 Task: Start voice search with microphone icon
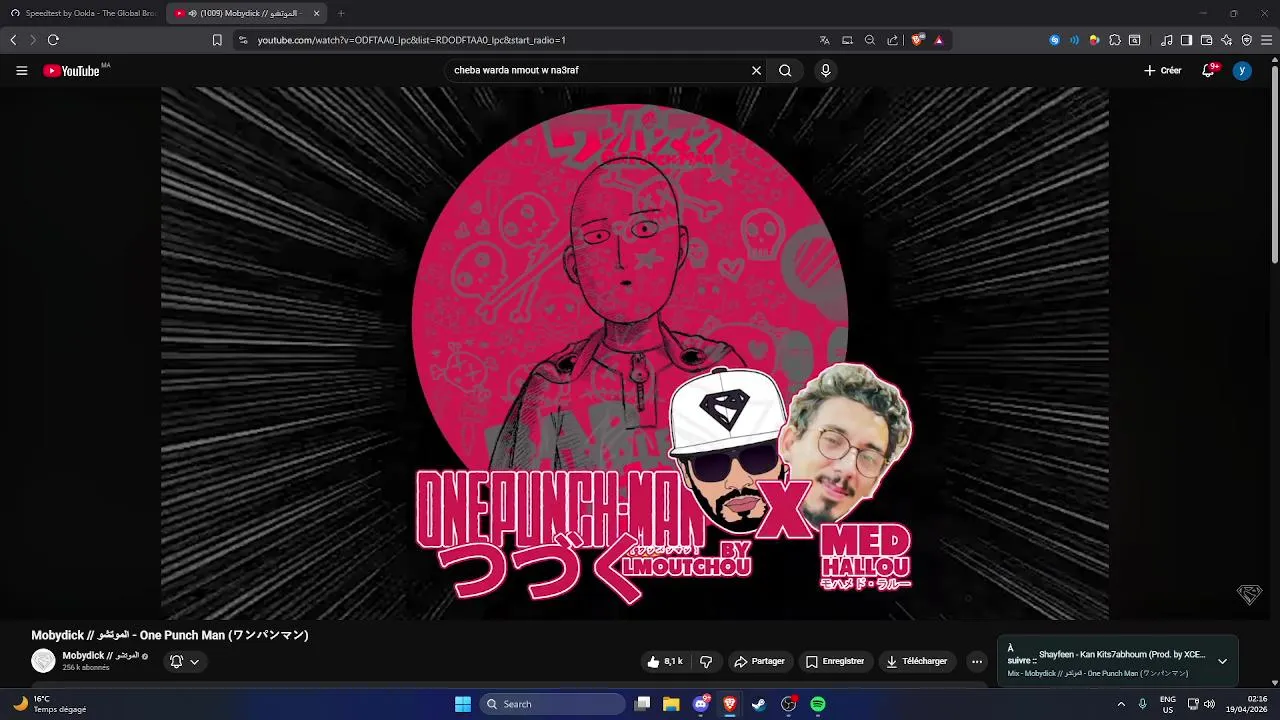coord(825,70)
